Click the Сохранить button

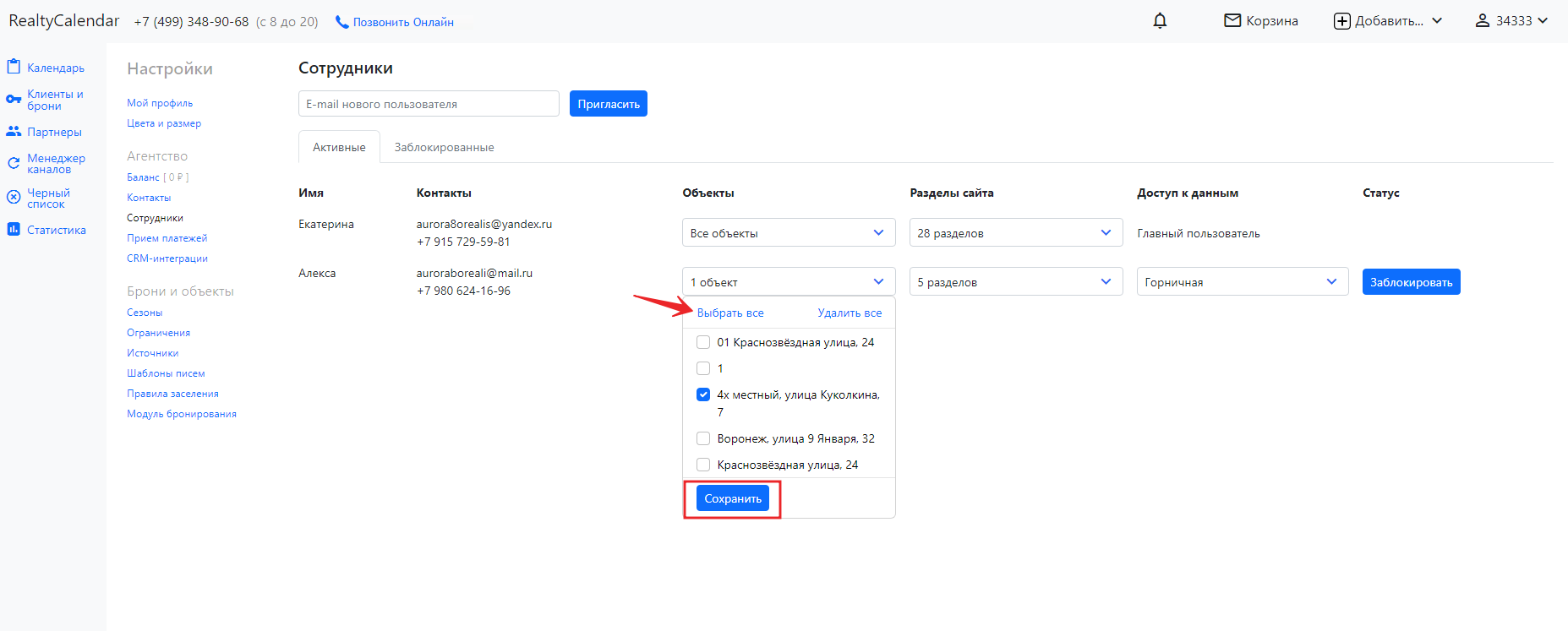click(733, 498)
